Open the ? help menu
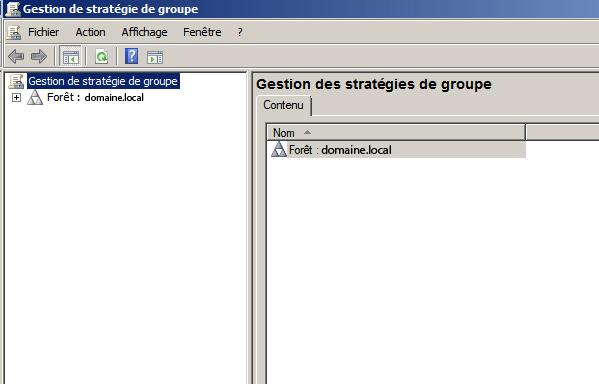The height and width of the screenshot is (384, 599). tap(240, 32)
